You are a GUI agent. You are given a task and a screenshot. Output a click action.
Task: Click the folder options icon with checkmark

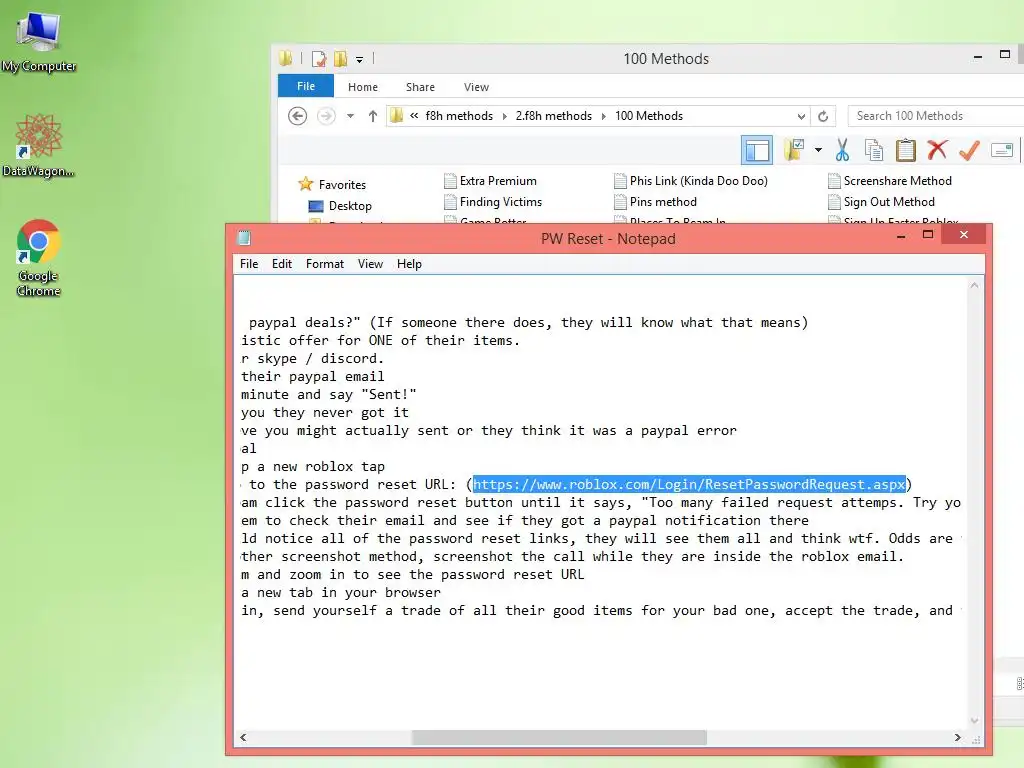[x=794, y=150]
